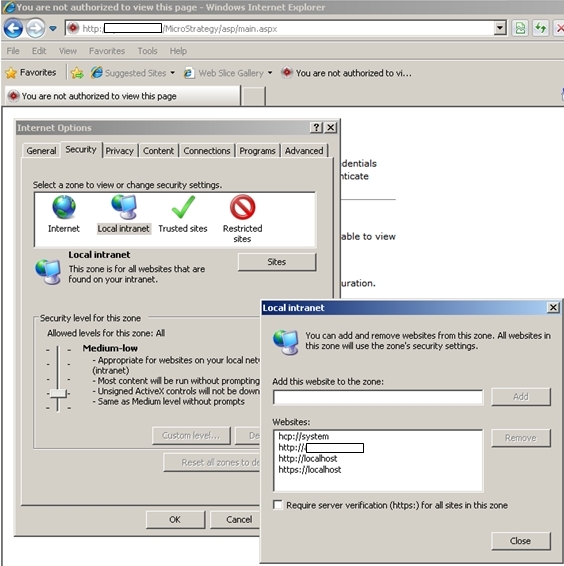Switch to the Advanced tab
564x566 pixels.
pos(304,151)
